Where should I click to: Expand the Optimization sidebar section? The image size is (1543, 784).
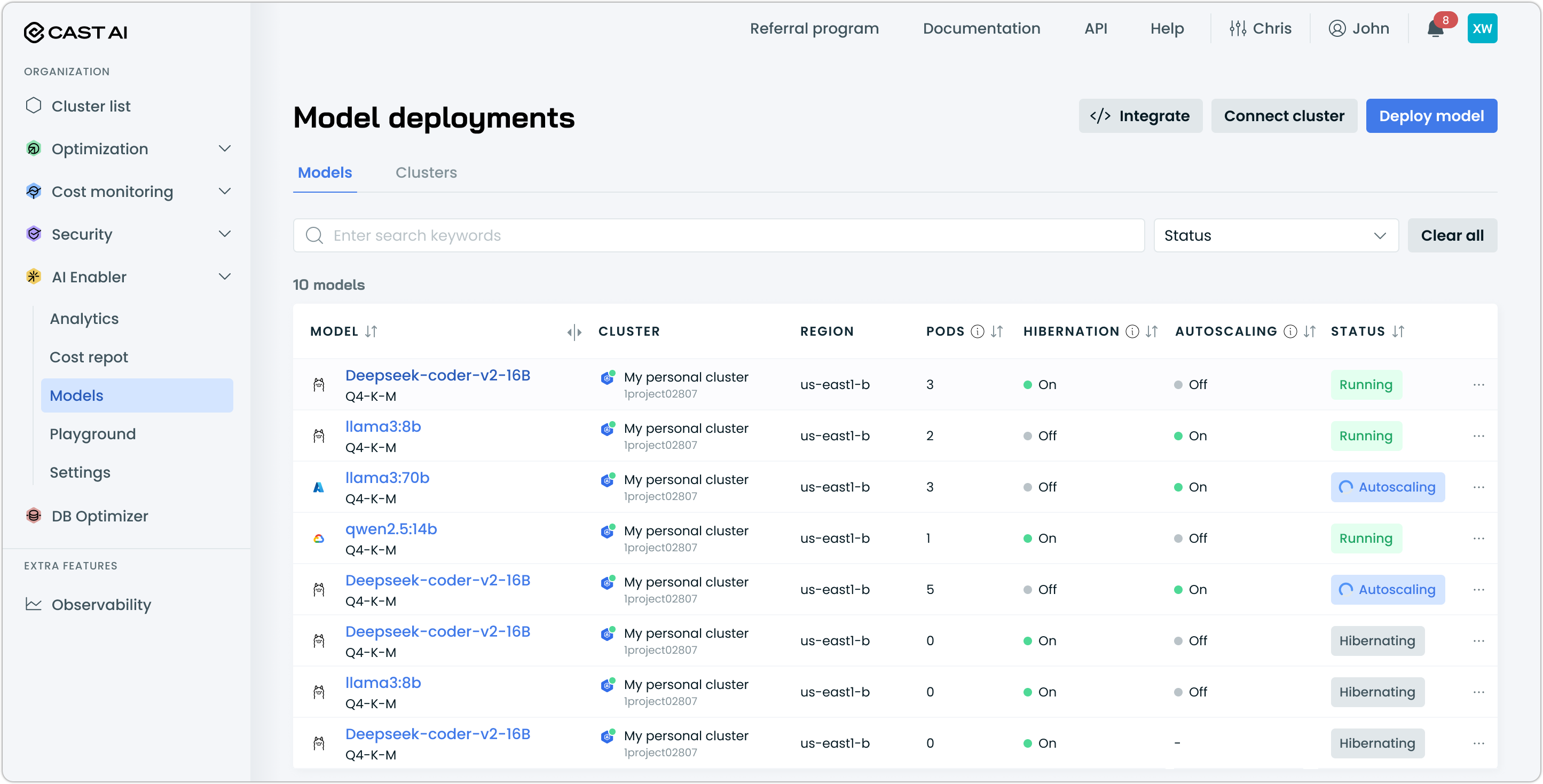[x=225, y=148]
